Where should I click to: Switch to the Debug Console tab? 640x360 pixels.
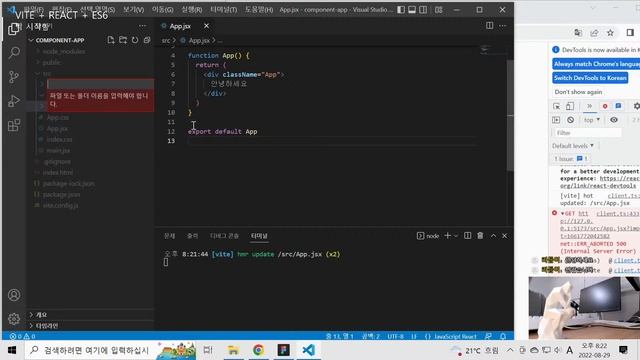224,236
